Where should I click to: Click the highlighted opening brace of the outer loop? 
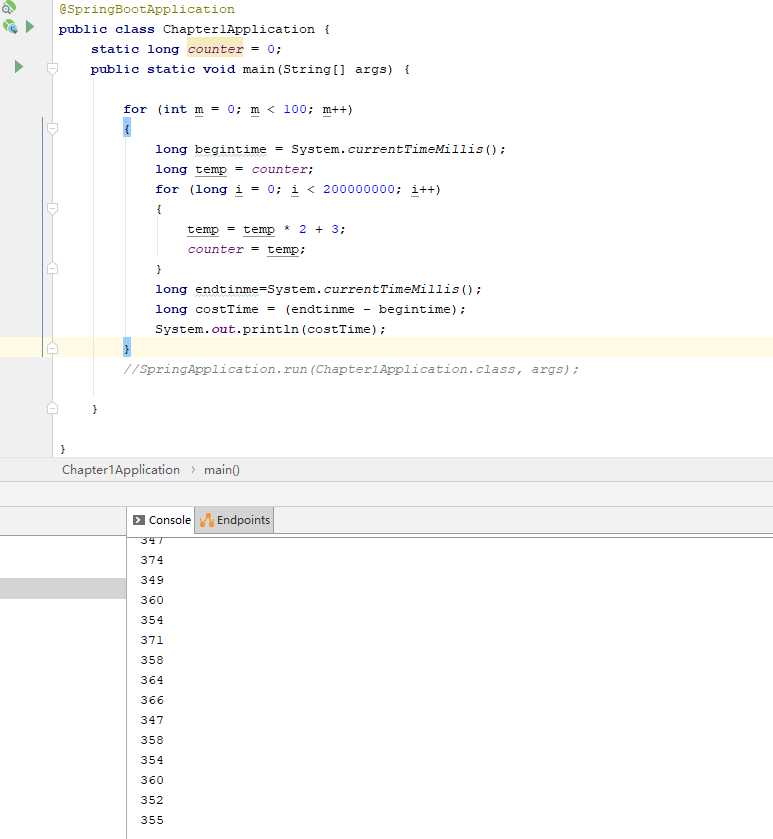click(127, 128)
